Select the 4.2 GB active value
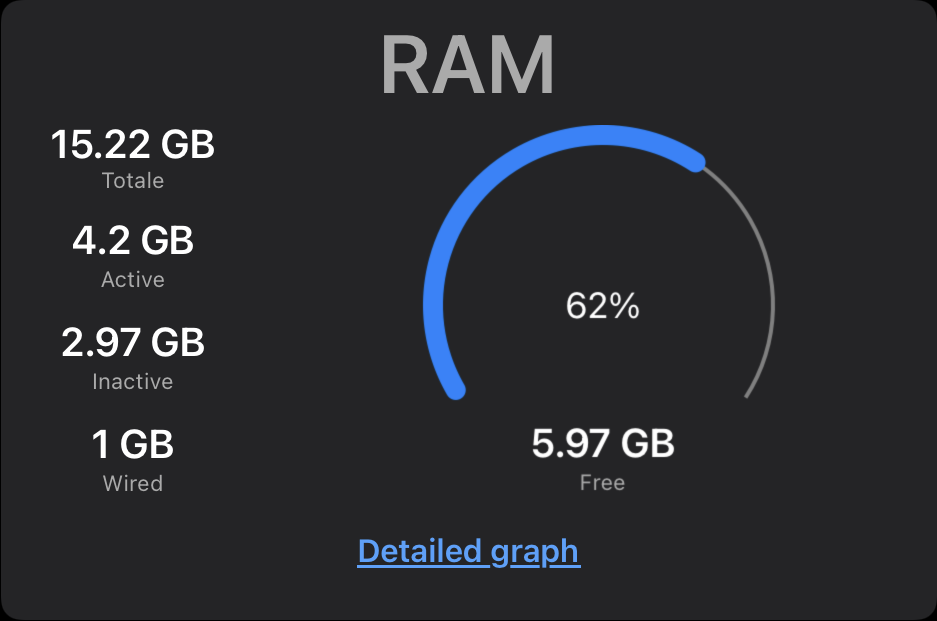937x621 pixels. point(133,241)
